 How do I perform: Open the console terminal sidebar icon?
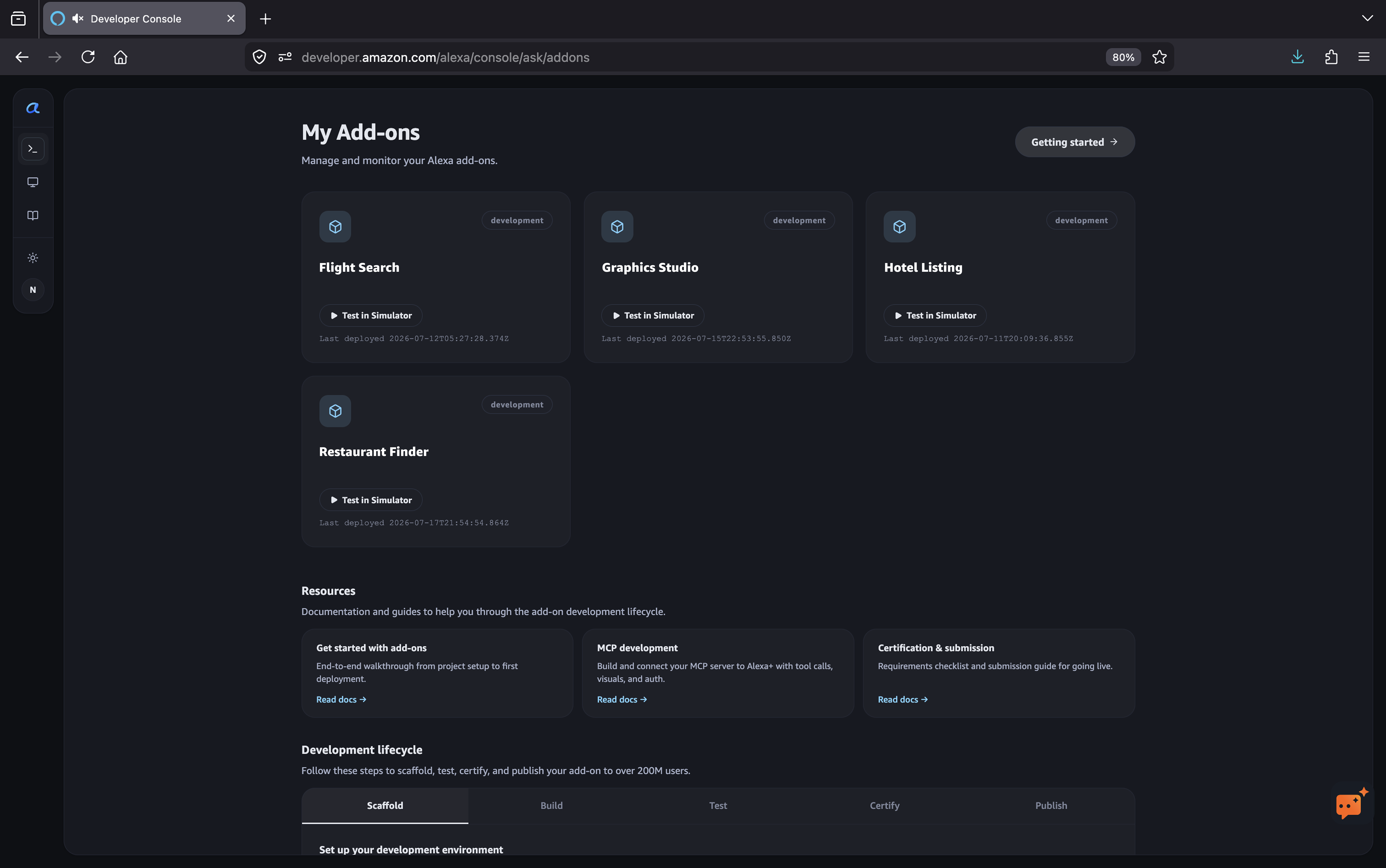(x=33, y=149)
